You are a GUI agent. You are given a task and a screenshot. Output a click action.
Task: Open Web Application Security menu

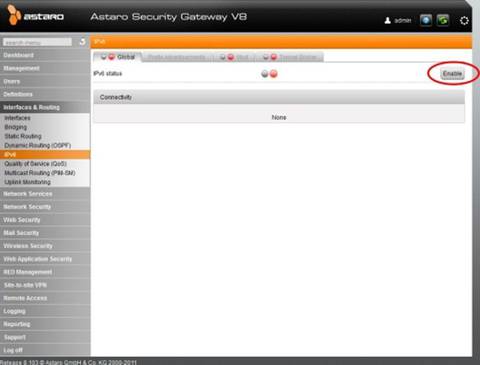point(45,259)
